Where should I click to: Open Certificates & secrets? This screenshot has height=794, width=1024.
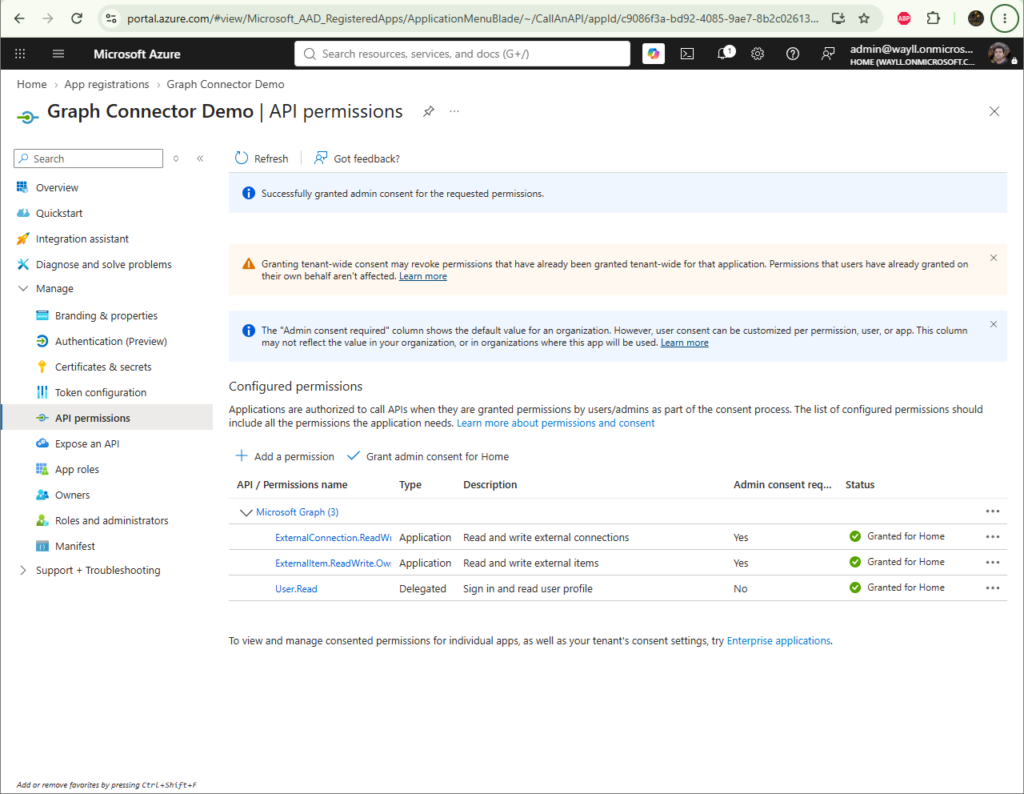103,367
